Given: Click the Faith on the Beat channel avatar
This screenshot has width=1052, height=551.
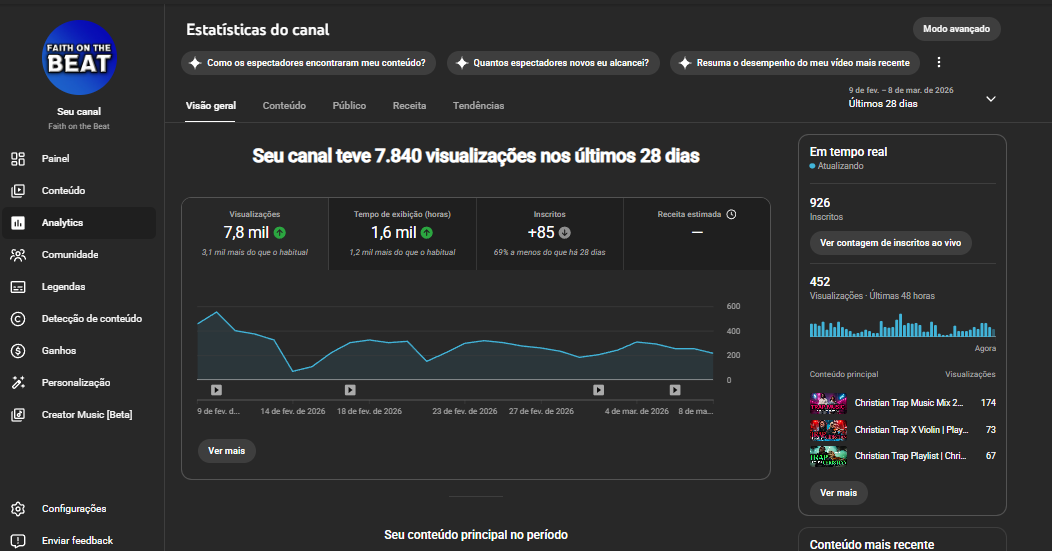Looking at the screenshot, I should [79, 58].
